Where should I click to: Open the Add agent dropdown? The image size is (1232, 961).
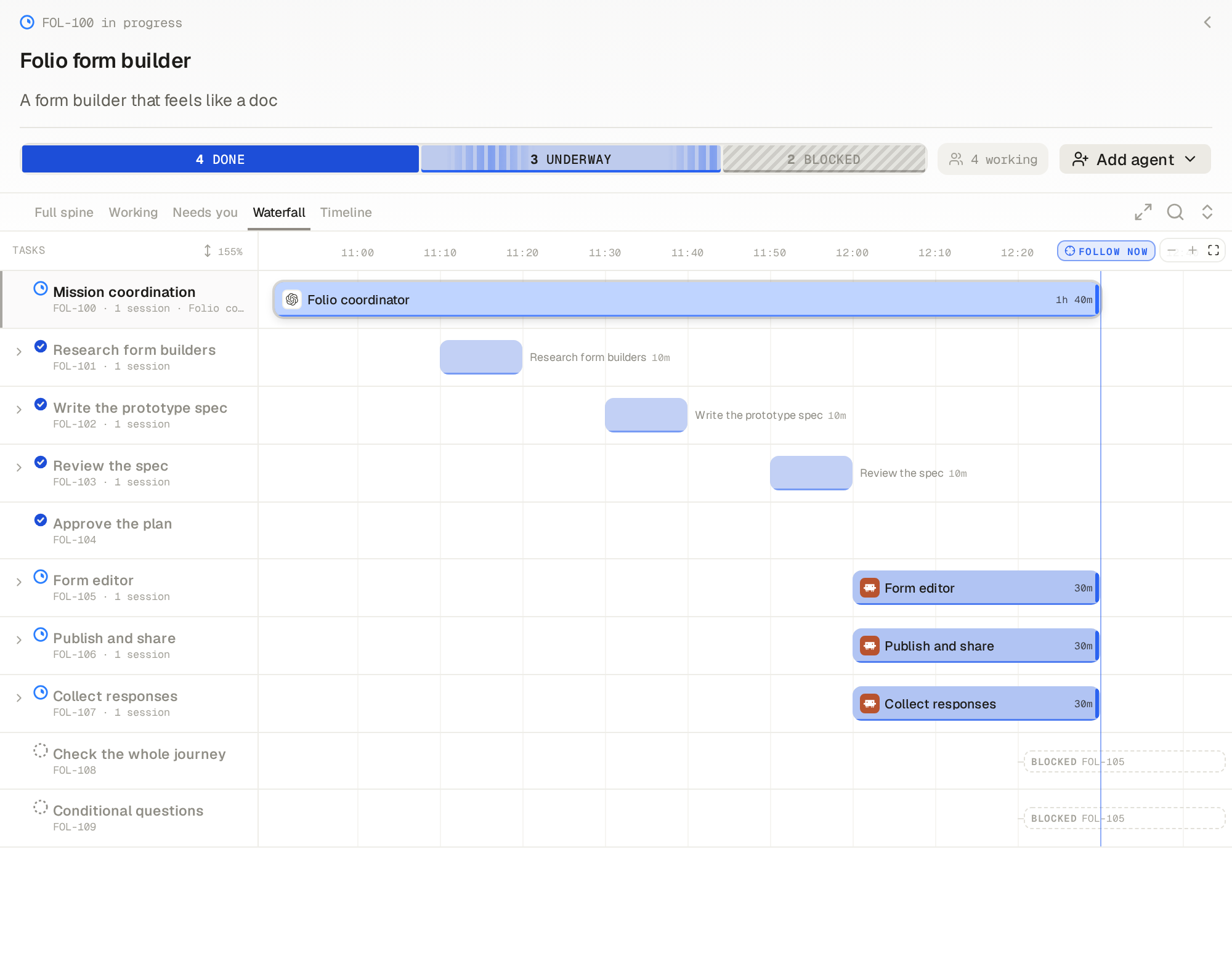click(1135, 159)
